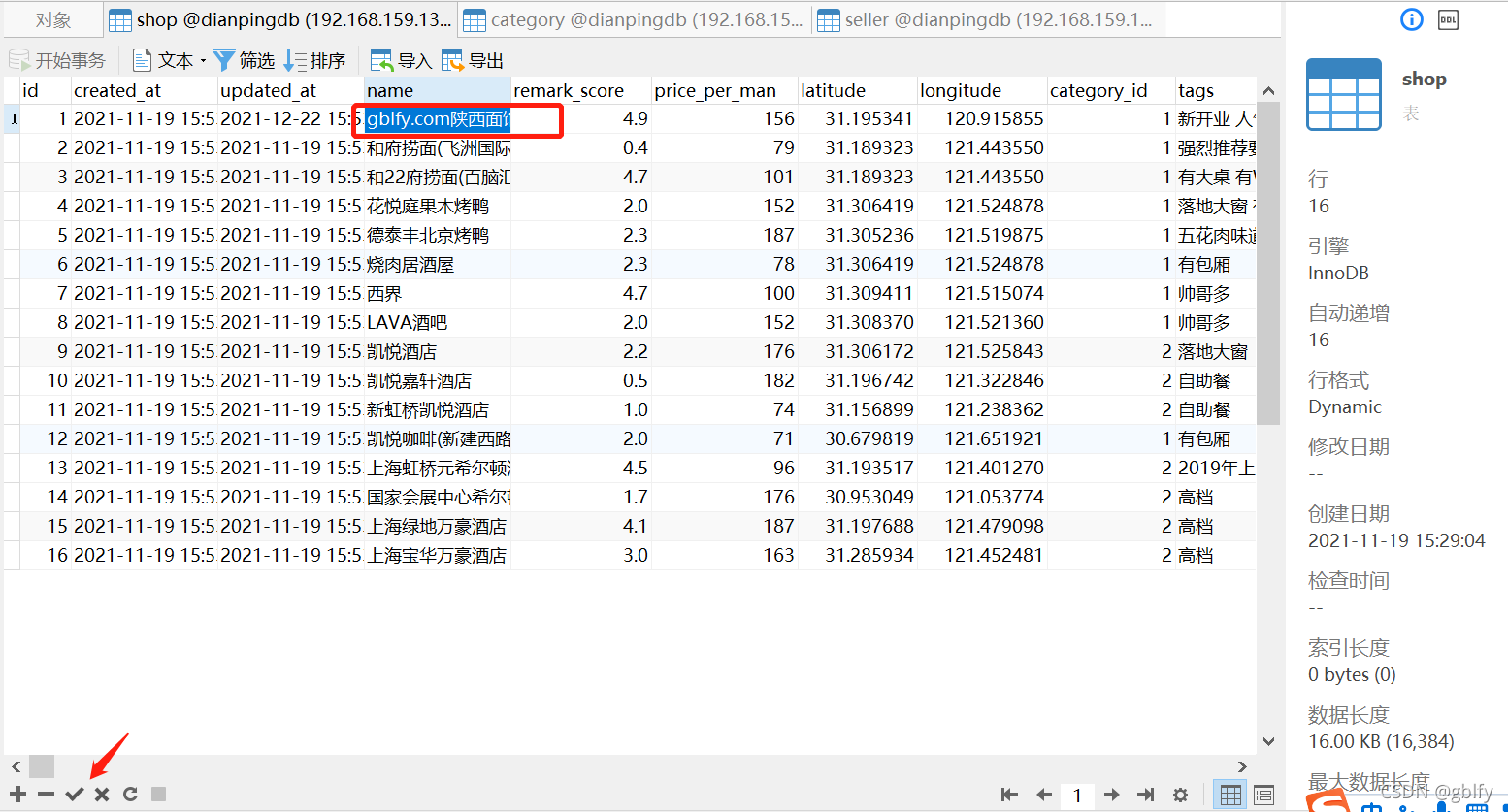Switch to the category @dianpingdb tab
The height and width of the screenshot is (812, 1508).
[634, 19]
